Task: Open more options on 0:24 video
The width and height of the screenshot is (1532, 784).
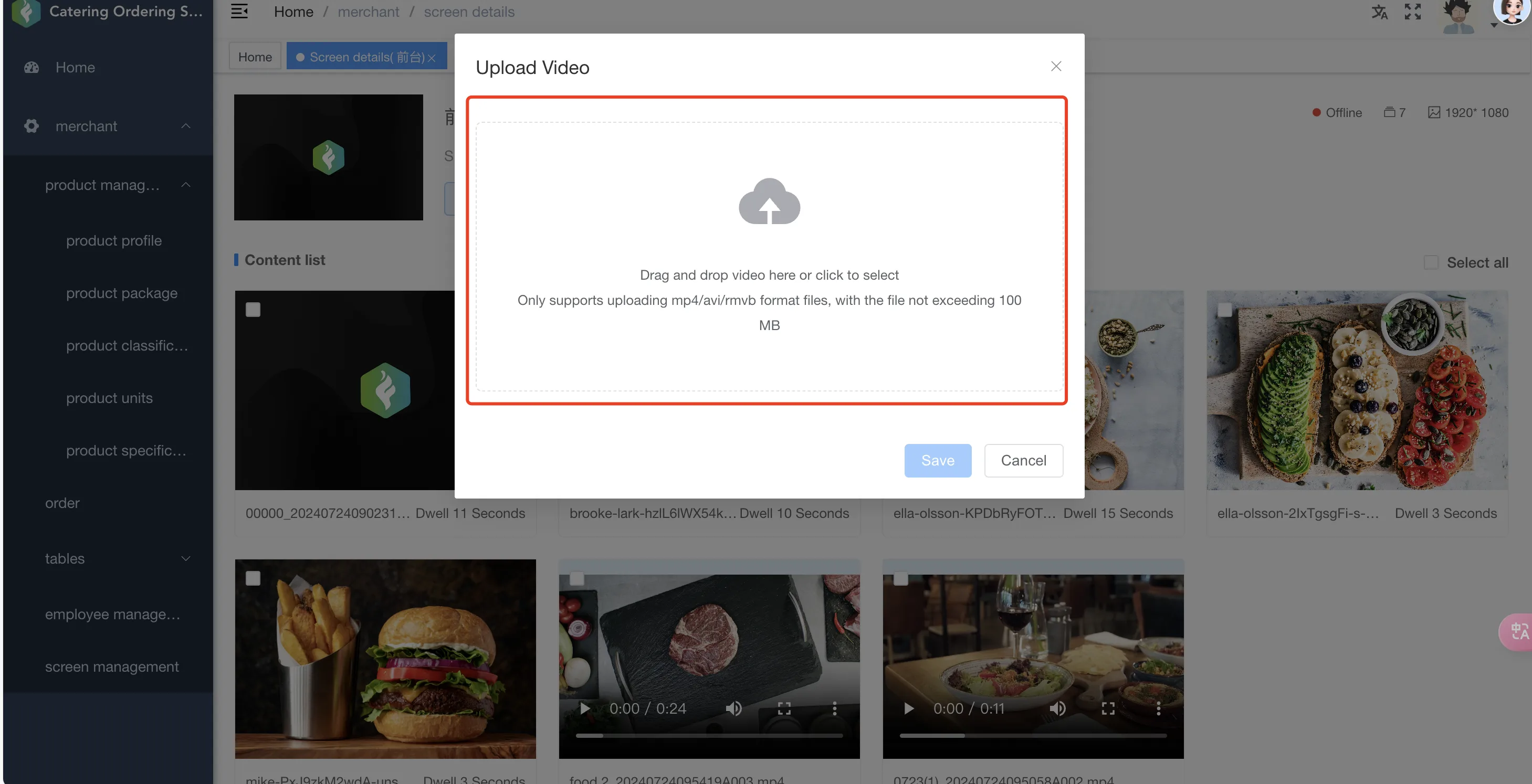Action: coord(834,708)
